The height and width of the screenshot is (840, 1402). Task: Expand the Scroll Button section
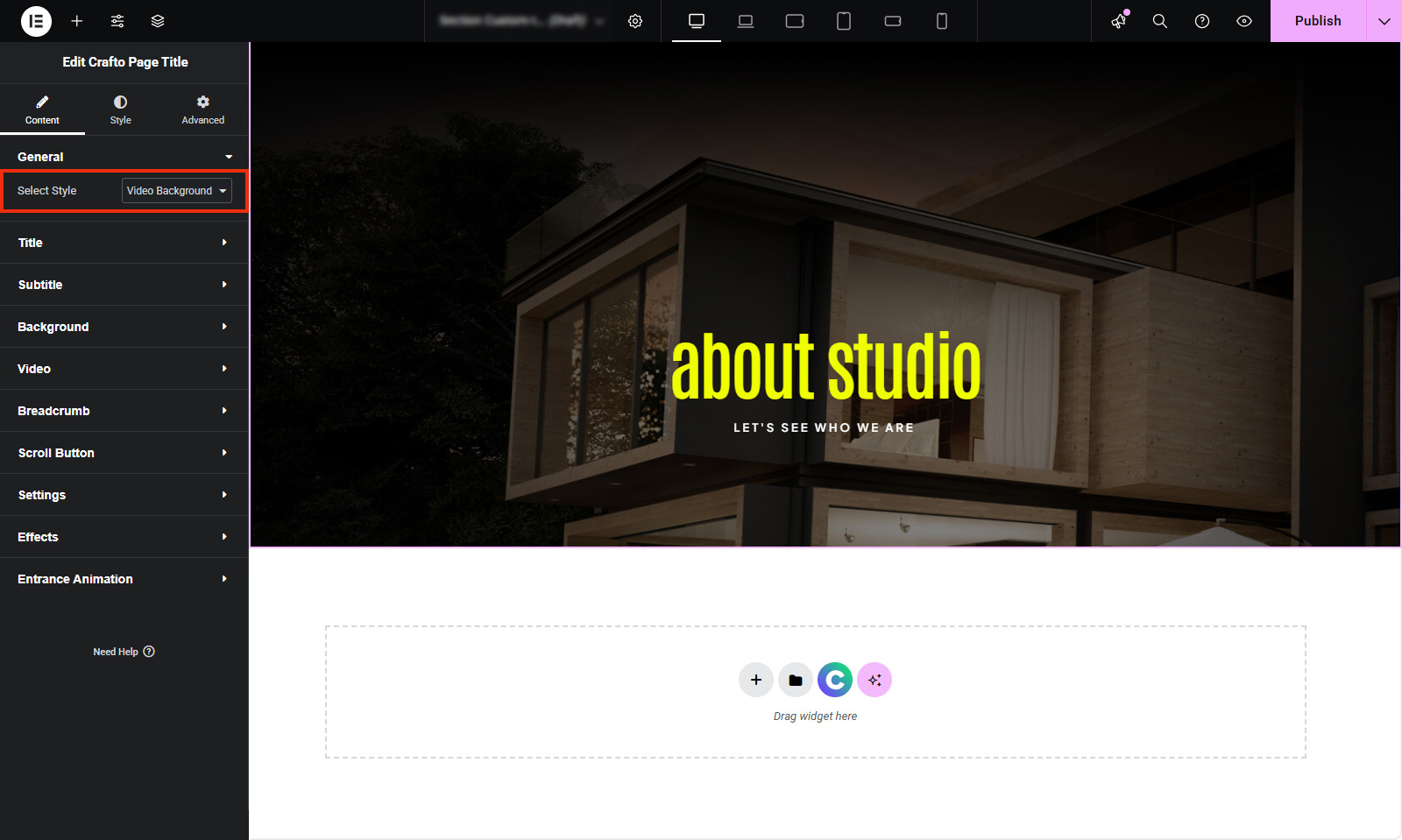[124, 453]
